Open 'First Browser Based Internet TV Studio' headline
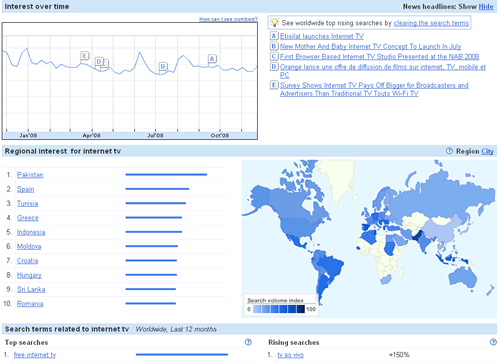The height and width of the screenshot is (364, 500). tap(379, 57)
